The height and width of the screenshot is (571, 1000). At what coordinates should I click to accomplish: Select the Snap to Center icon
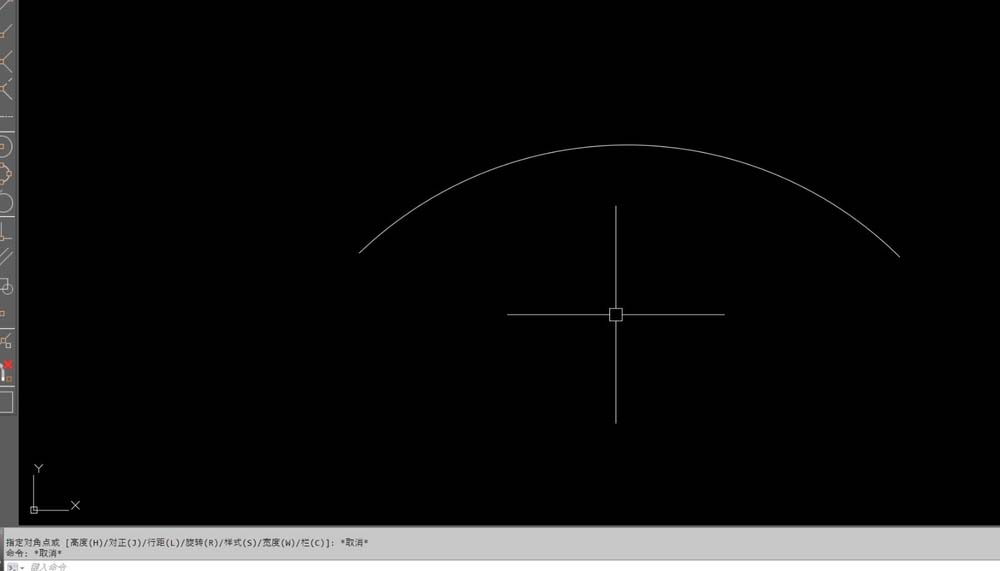click(6, 146)
